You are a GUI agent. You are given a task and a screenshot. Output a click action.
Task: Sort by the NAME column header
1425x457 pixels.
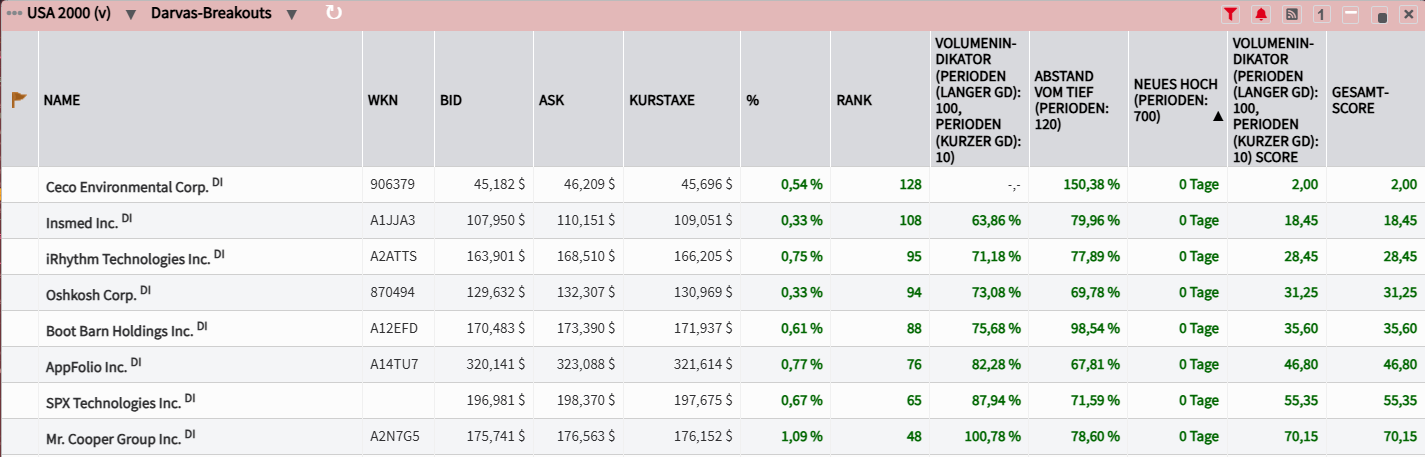(x=62, y=100)
